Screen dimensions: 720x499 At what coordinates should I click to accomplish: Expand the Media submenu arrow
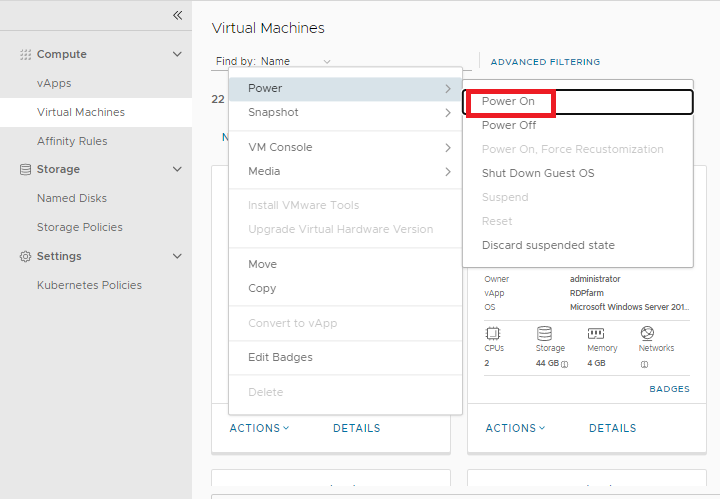(x=448, y=171)
